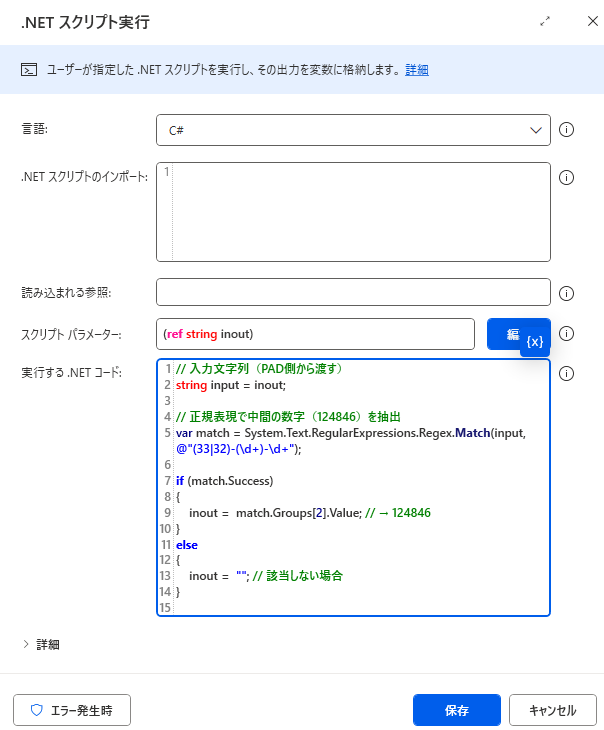The width and height of the screenshot is (604, 730).
Task: Click info icon for スクリプト パラメーター
Action: [x=566, y=333]
